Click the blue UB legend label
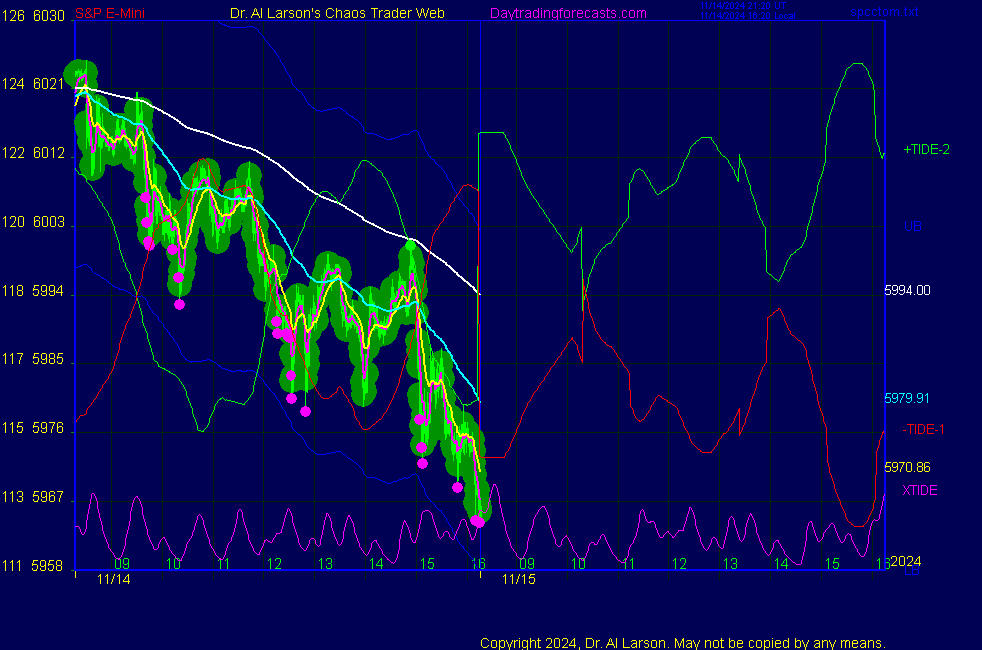This screenshot has height=650, width=982. [x=912, y=226]
